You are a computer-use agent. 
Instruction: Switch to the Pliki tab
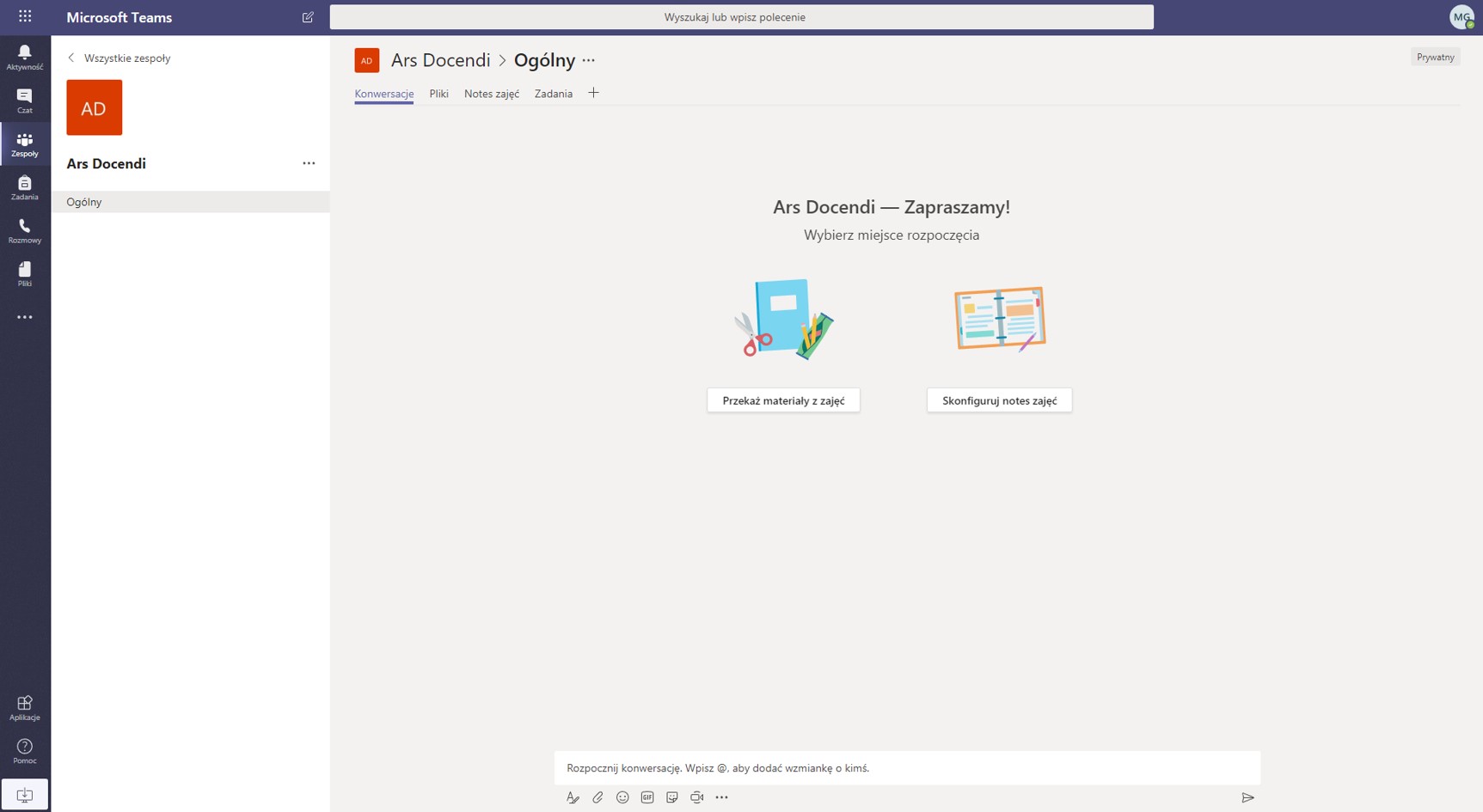coord(439,94)
